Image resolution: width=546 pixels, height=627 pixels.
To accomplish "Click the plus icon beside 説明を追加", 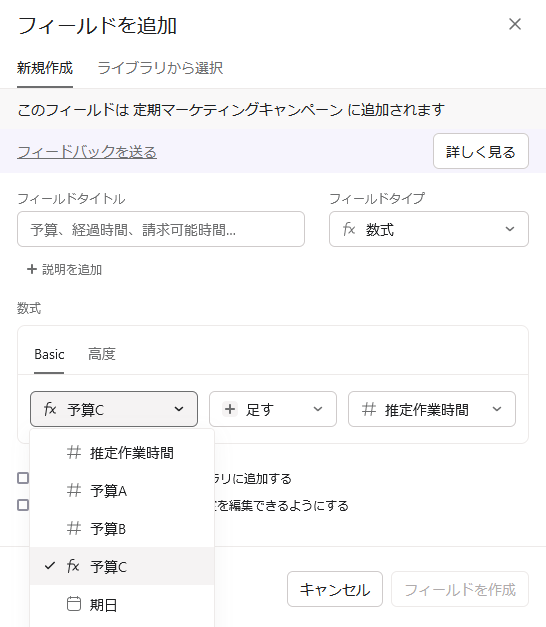I will (x=32, y=269).
